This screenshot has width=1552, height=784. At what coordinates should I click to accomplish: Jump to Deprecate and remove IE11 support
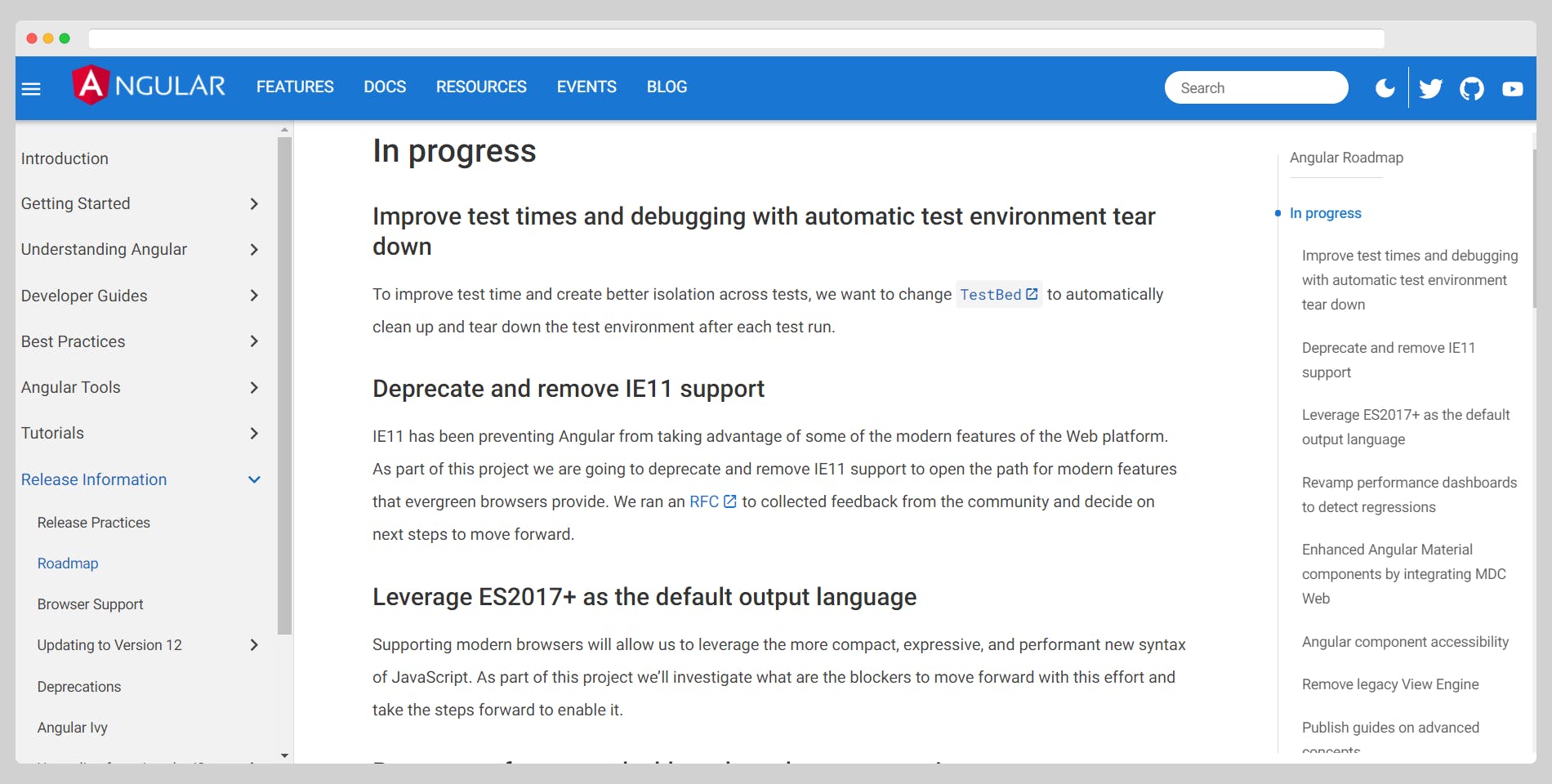pyautogui.click(x=1388, y=359)
